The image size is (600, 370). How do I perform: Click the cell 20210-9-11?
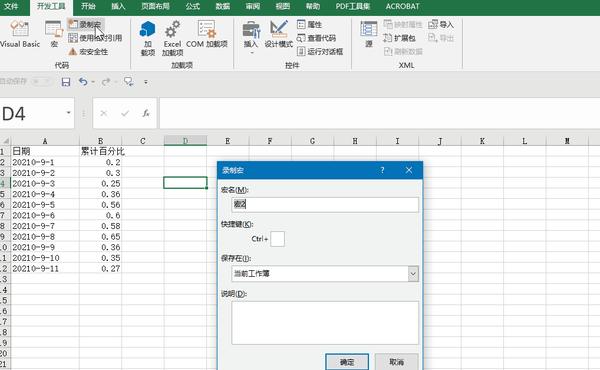pos(45,269)
